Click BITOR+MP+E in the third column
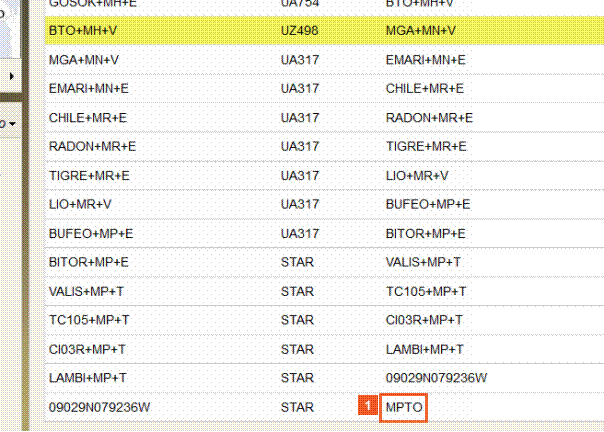This screenshot has width=604, height=432. click(x=426, y=234)
